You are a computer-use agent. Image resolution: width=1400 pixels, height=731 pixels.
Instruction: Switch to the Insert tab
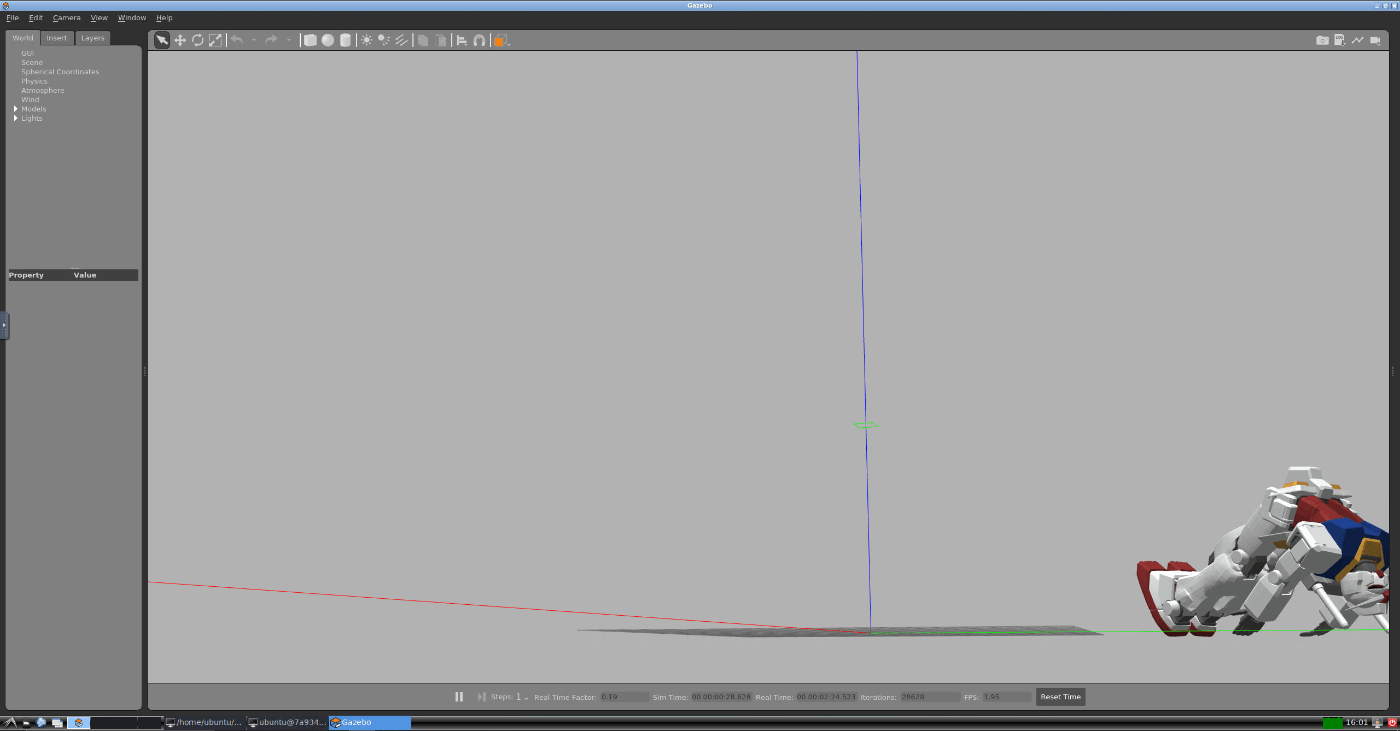click(57, 38)
